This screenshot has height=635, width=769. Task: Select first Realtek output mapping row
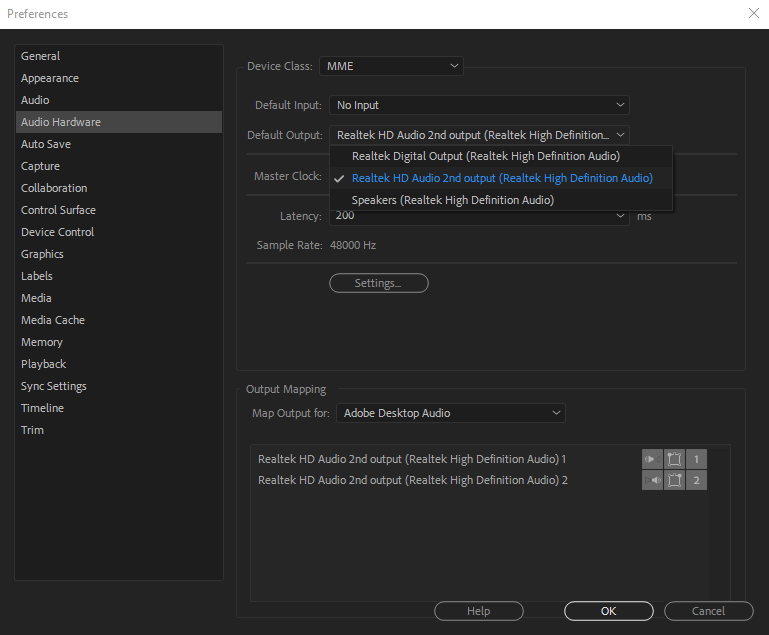(412, 459)
